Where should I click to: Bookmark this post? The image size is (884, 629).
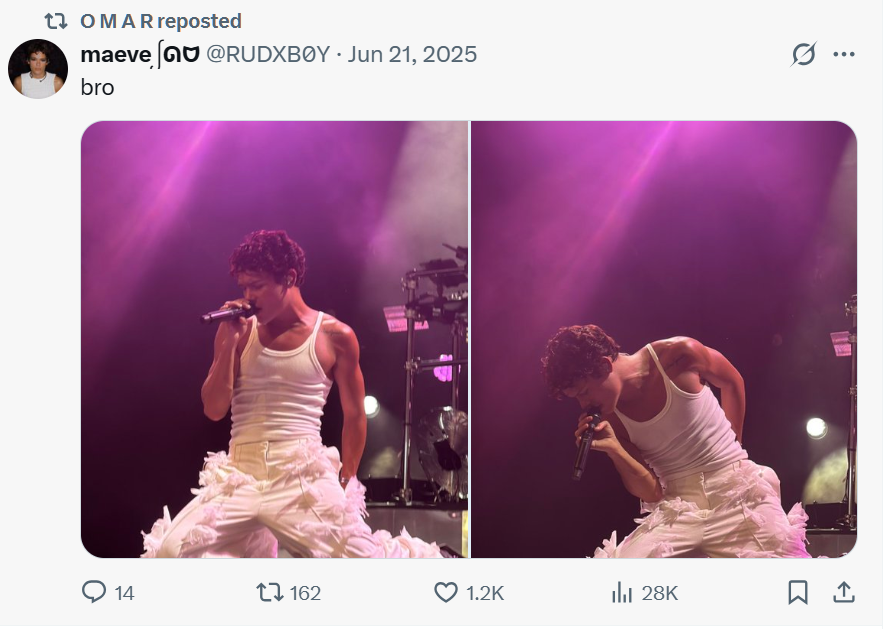click(797, 593)
